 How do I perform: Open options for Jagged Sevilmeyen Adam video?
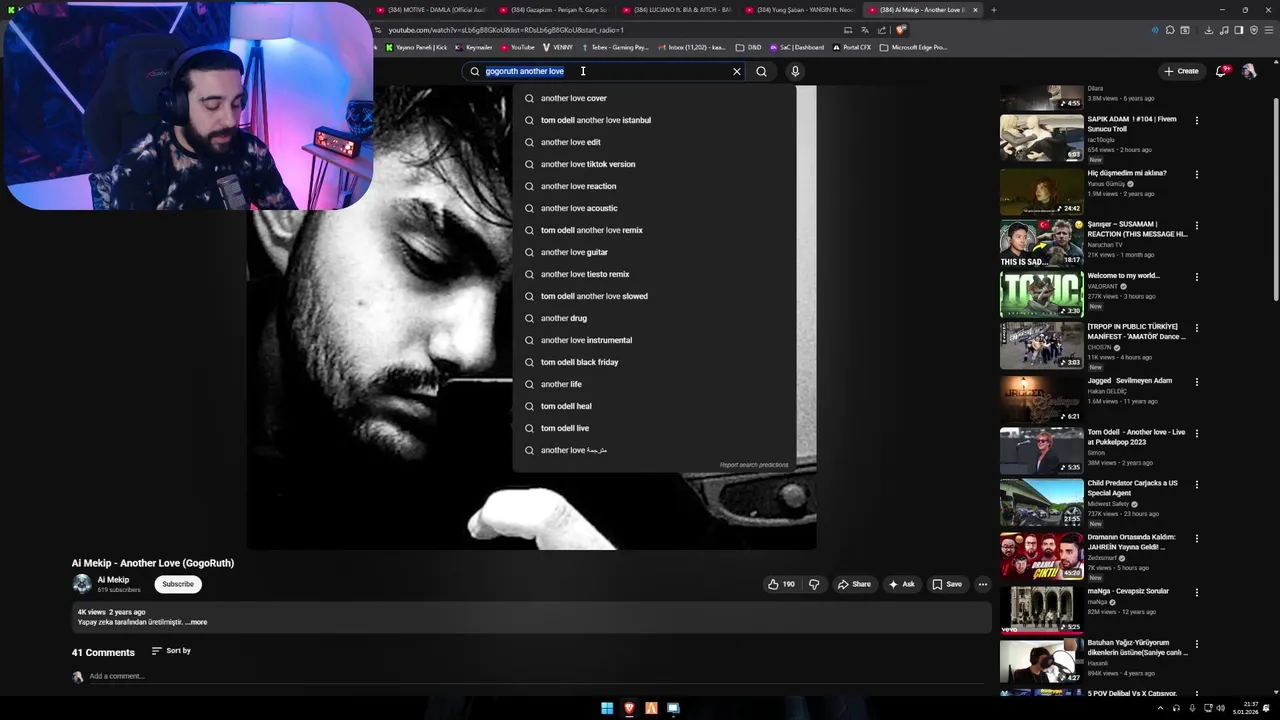pyautogui.click(x=1196, y=382)
